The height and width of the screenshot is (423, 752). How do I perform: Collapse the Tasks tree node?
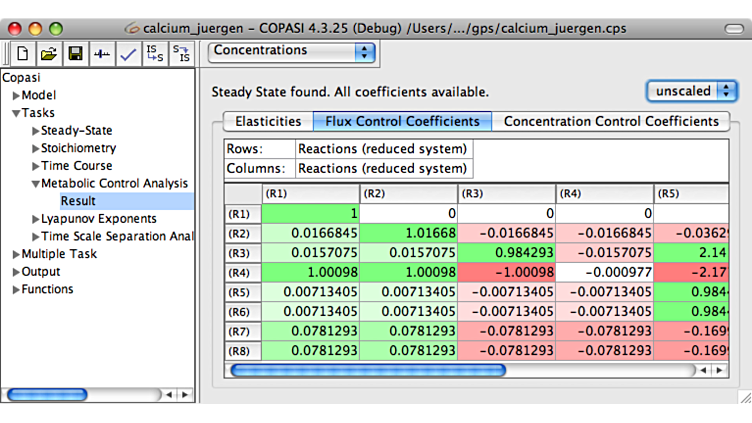16,113
